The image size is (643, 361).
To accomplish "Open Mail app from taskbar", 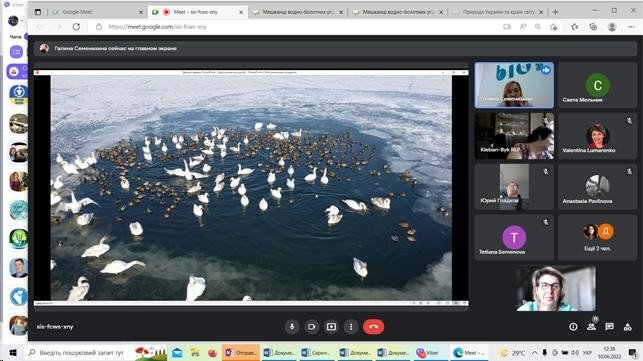I will pos(177,352).
